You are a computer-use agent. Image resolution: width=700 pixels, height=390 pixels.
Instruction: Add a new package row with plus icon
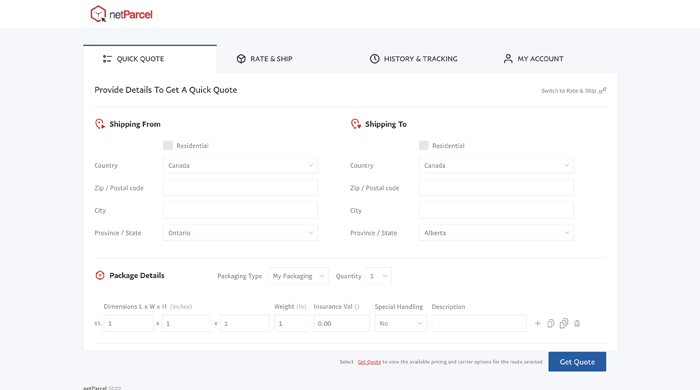point(538,324)
